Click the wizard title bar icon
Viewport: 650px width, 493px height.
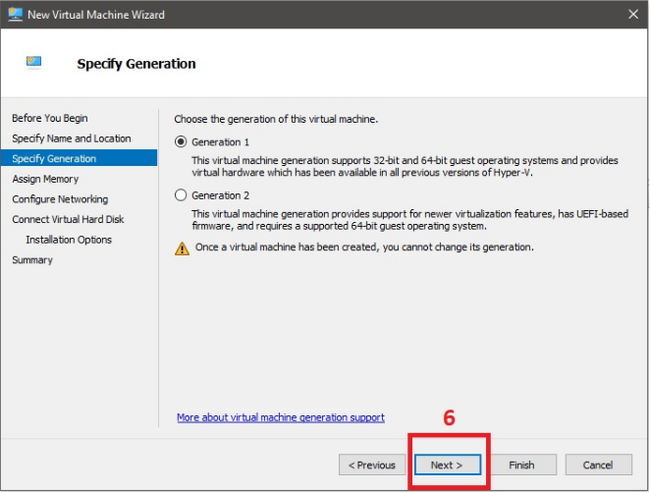coord(15,15)
